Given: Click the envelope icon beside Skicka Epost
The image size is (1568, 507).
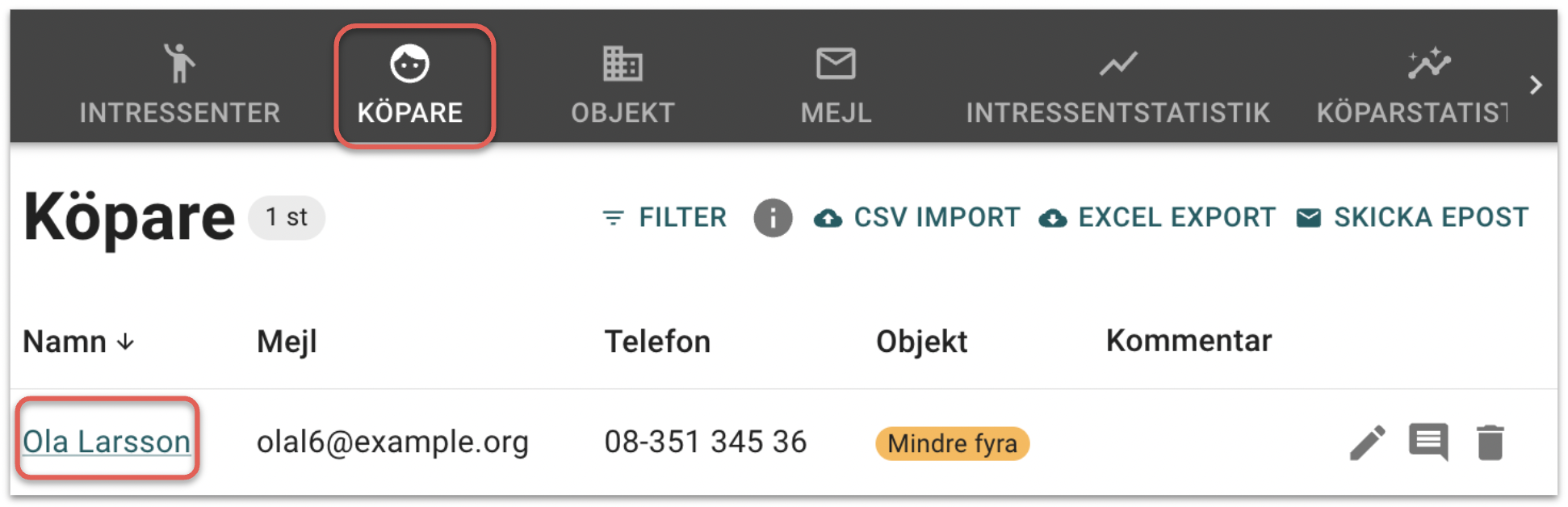Looking at the screenshot, I should [1308, 218].
